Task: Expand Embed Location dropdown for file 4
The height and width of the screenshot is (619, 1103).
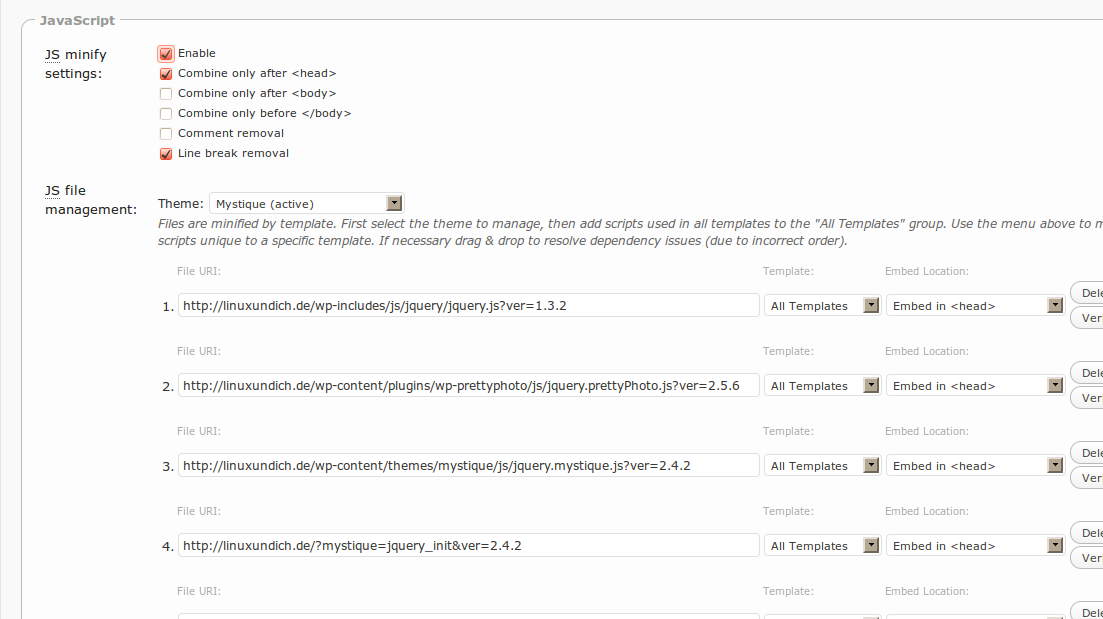Action: [x=974, y=546]
